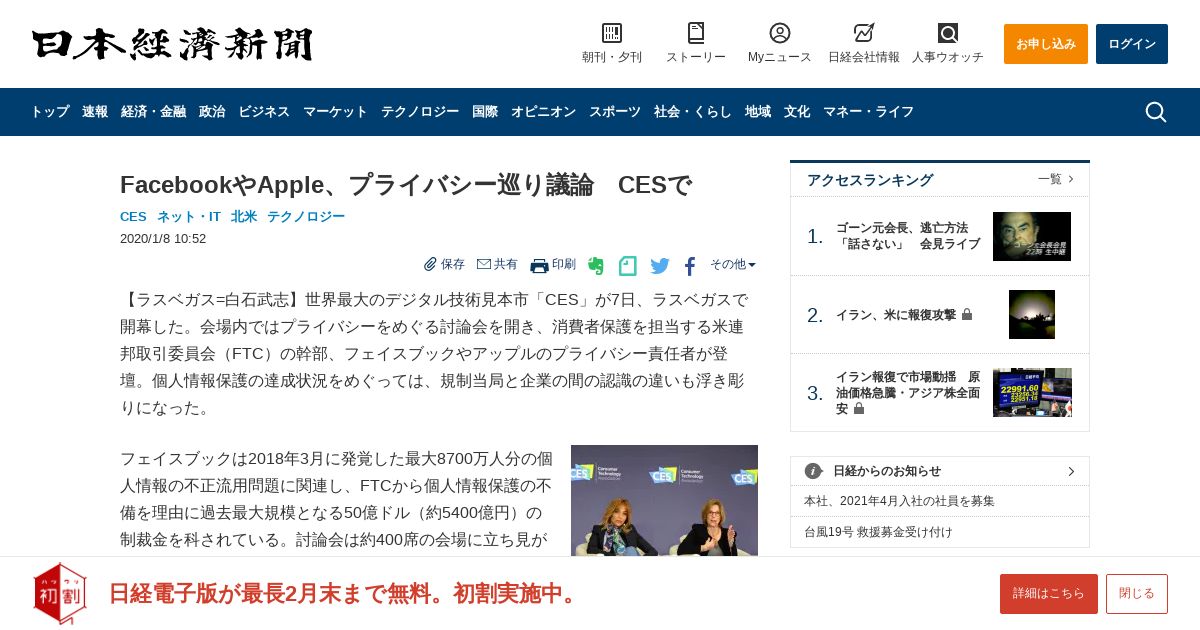The image size is (1200, 630).
Task: Expand the その他 share dropdown
Action: 733,264
